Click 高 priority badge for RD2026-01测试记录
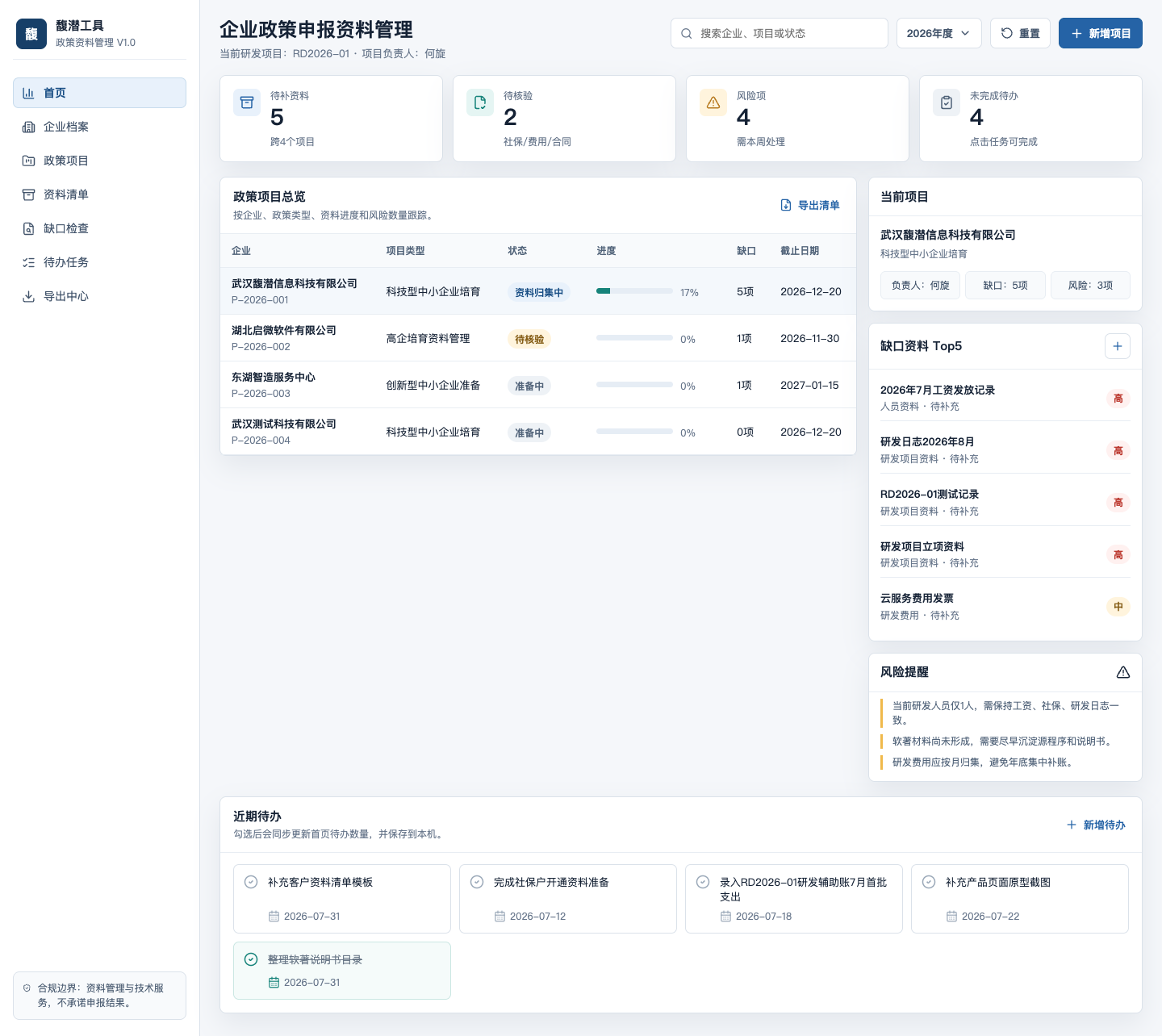The width and height of the screenshot is (1162, 1036). click(x=1118, y=503)
